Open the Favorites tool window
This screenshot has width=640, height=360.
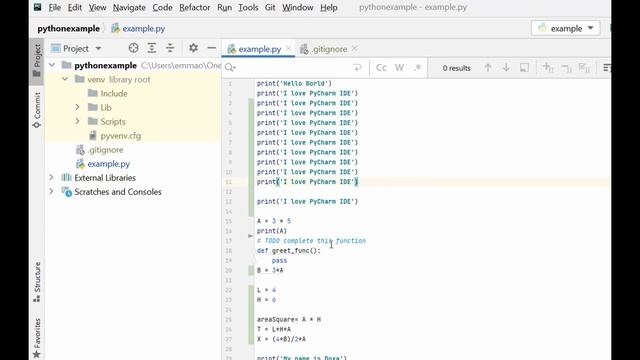37,338
